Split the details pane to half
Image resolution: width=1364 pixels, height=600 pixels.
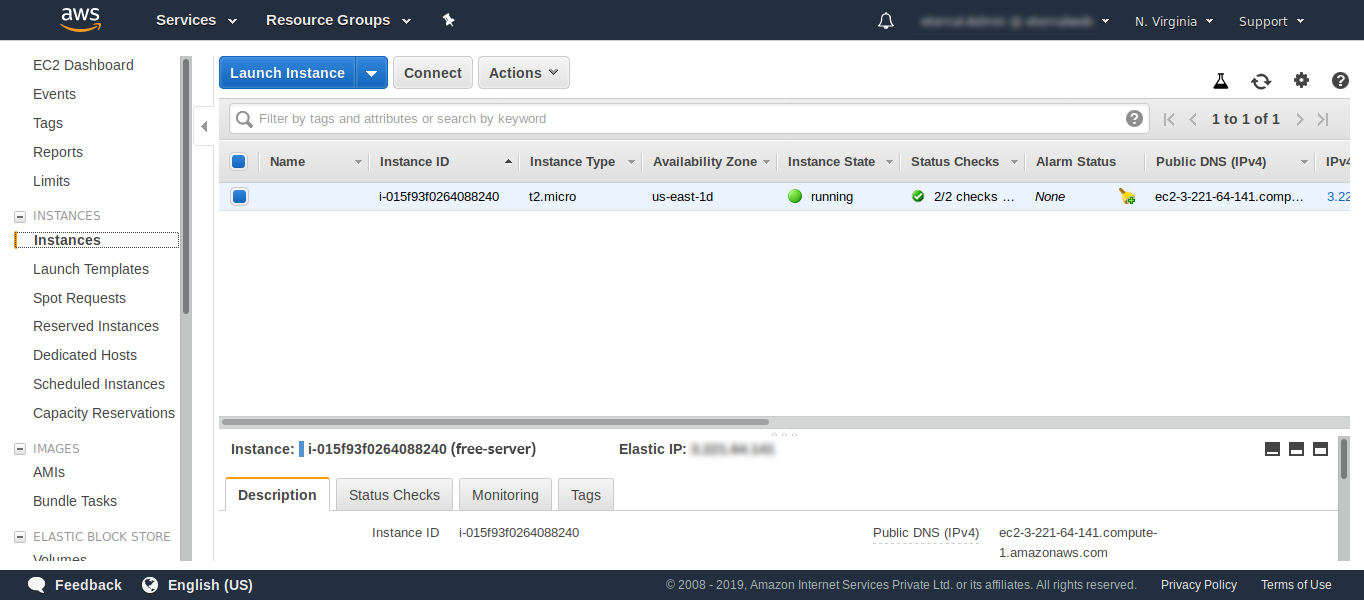point(1296,449)
